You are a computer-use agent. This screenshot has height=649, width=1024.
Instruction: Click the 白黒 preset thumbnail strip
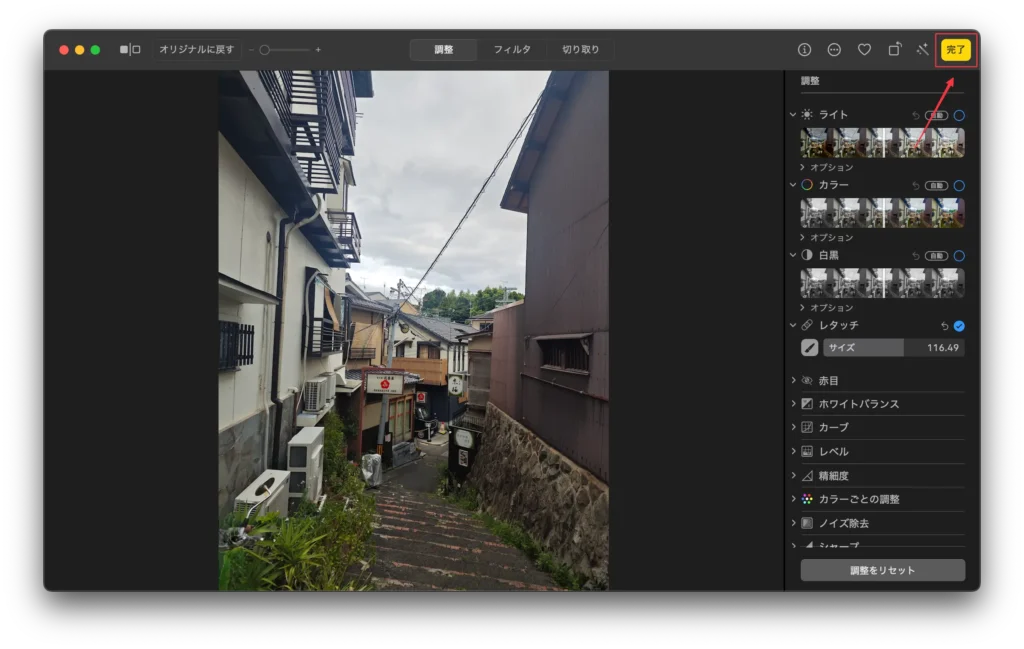(882, 282)
